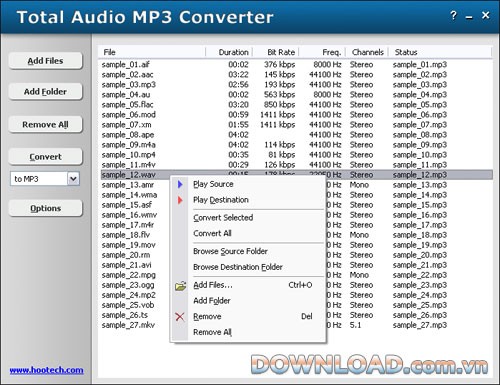Minimize the Total Audio MP3 Converter window
Screen dimensions: 500x385
[469, 18]
